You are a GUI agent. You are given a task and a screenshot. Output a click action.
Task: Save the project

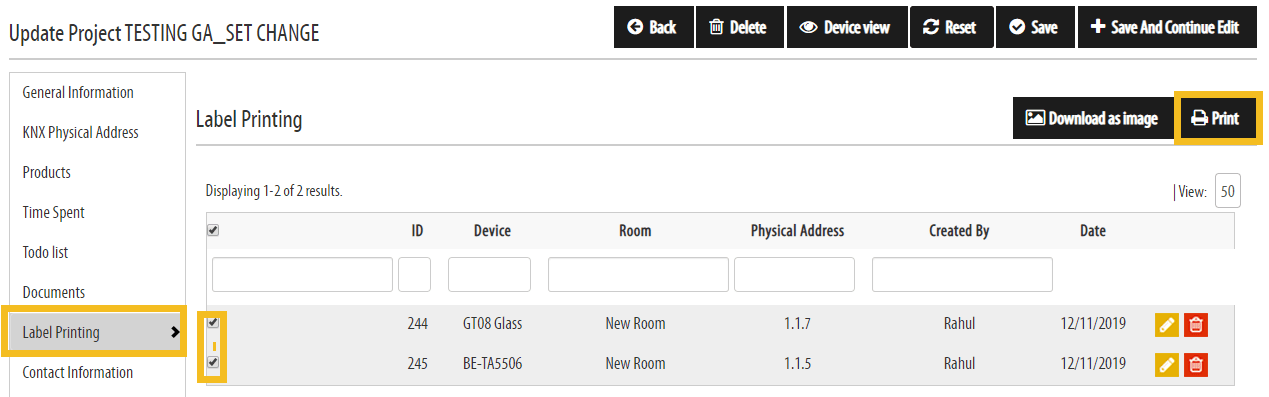tap(1034, 27)
